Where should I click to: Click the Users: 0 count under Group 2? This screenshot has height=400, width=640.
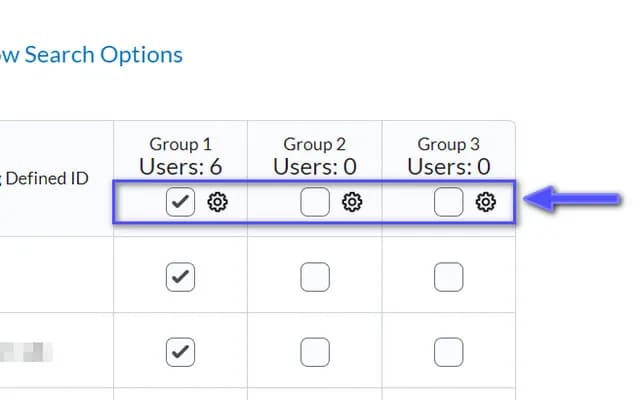tap(315, 167)
